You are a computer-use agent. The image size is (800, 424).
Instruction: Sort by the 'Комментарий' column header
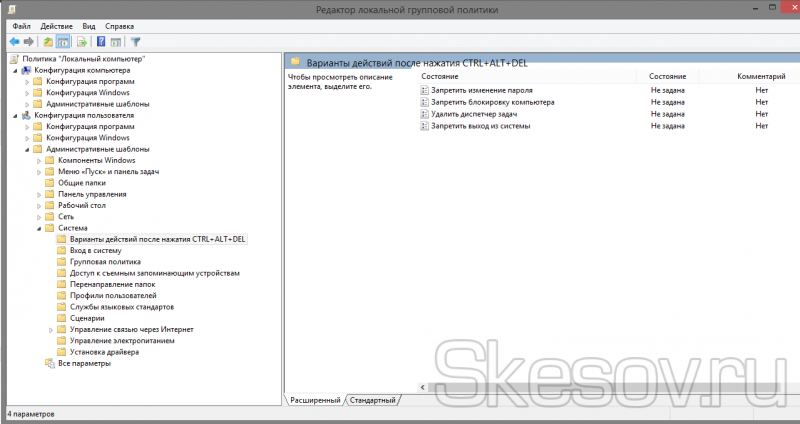[761, 77]
